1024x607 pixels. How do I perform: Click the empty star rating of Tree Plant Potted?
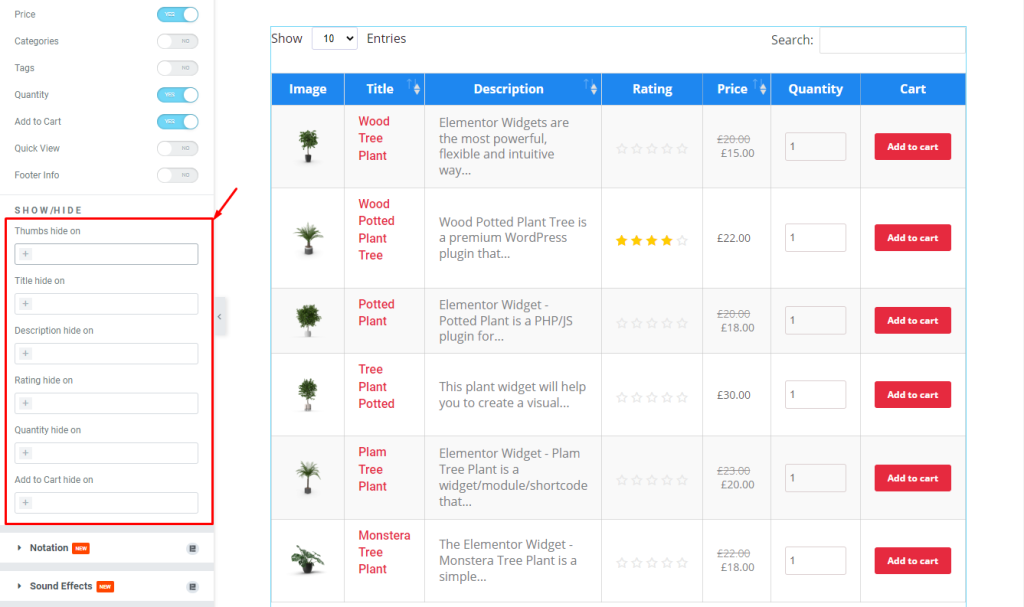coord(652,397)
